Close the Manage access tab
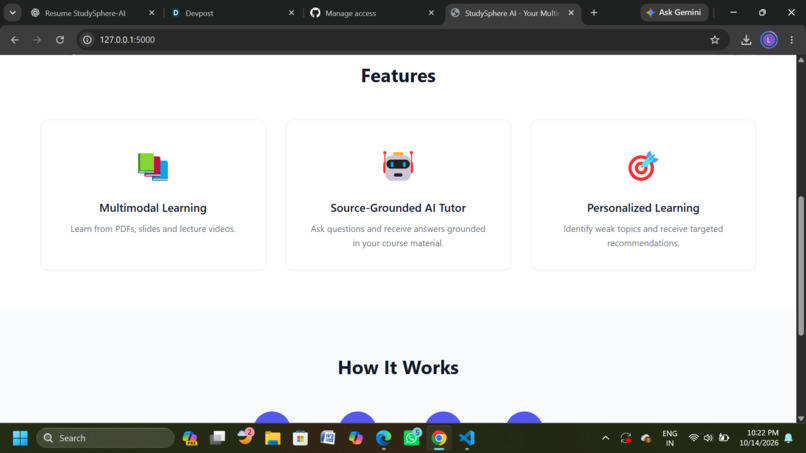Image resolution: width=806 pixels, height=453 pixels. click(431, 13)
